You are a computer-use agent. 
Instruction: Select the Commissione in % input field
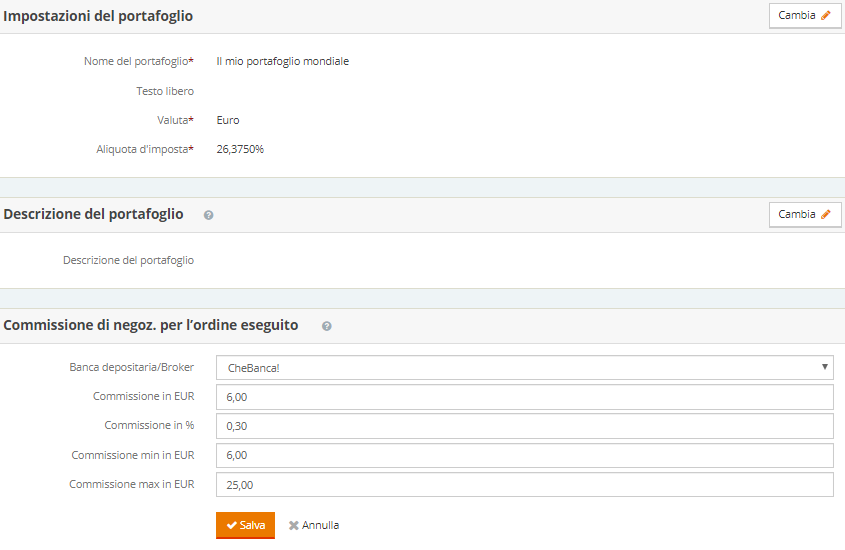pyautogui.click(x=525, y=426)
